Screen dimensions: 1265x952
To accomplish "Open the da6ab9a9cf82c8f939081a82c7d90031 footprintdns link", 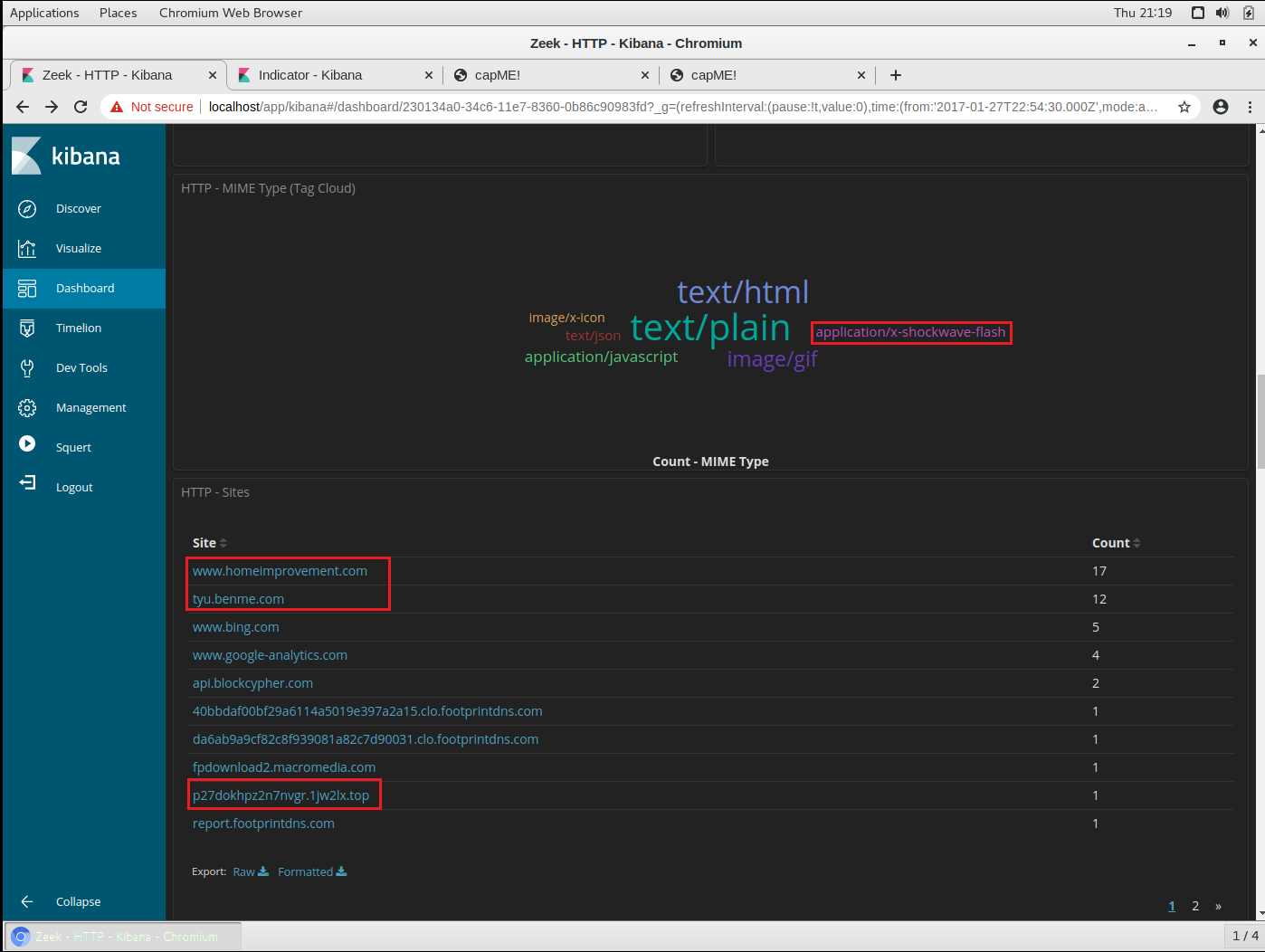I will [x=366, y=739].
